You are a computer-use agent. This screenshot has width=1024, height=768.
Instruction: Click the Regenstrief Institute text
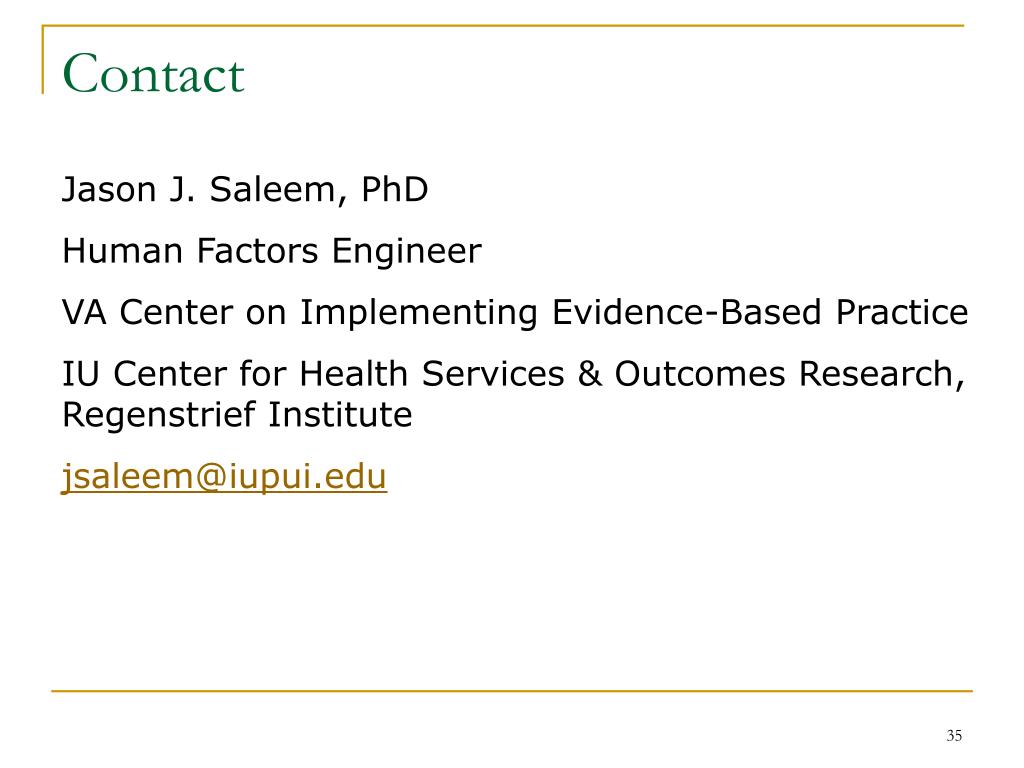(237, 415)
